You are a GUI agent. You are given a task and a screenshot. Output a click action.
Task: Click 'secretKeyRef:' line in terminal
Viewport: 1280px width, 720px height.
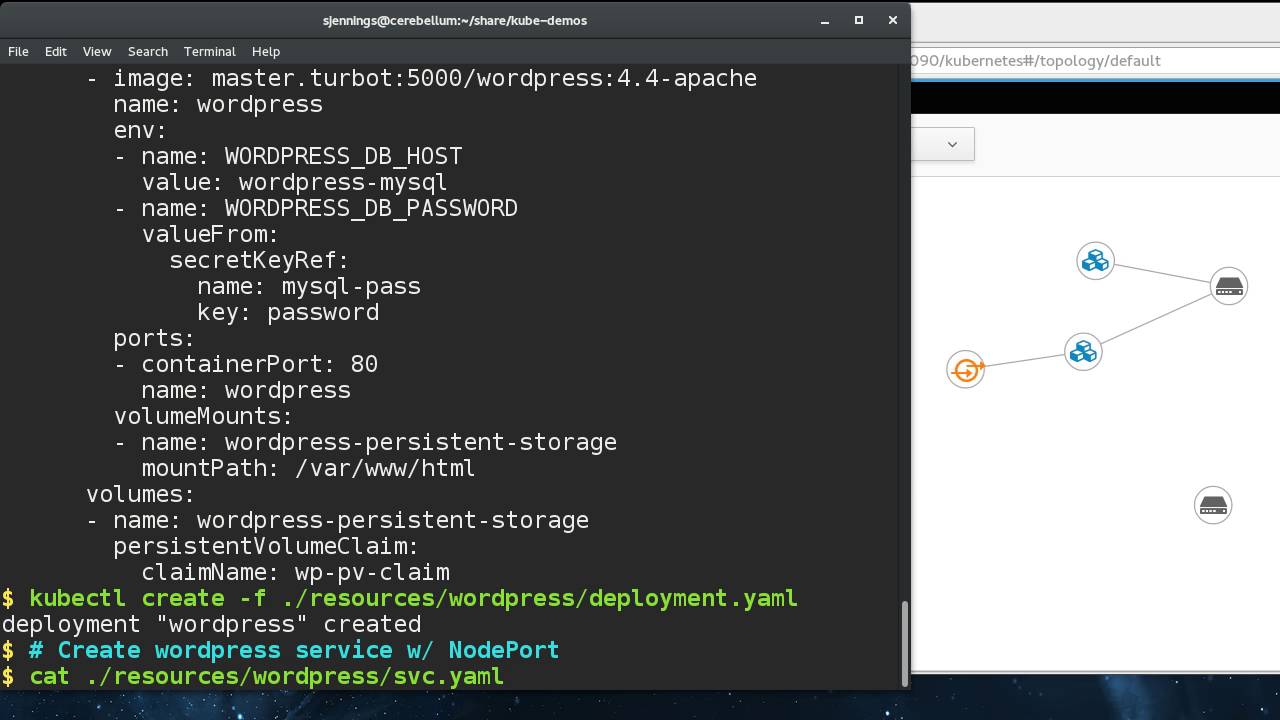(259, 260)
